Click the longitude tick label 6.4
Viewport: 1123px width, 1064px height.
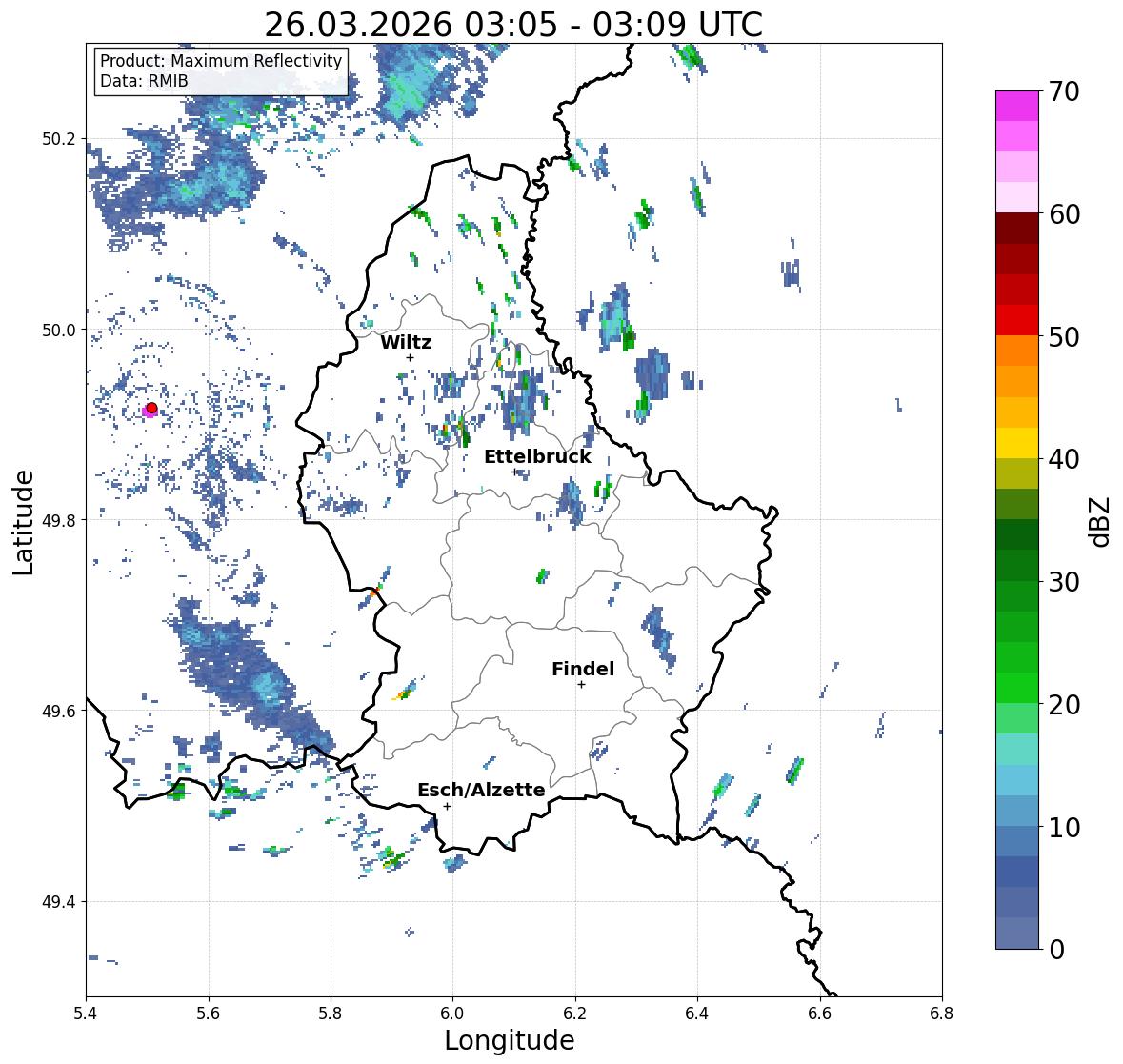697,1014
